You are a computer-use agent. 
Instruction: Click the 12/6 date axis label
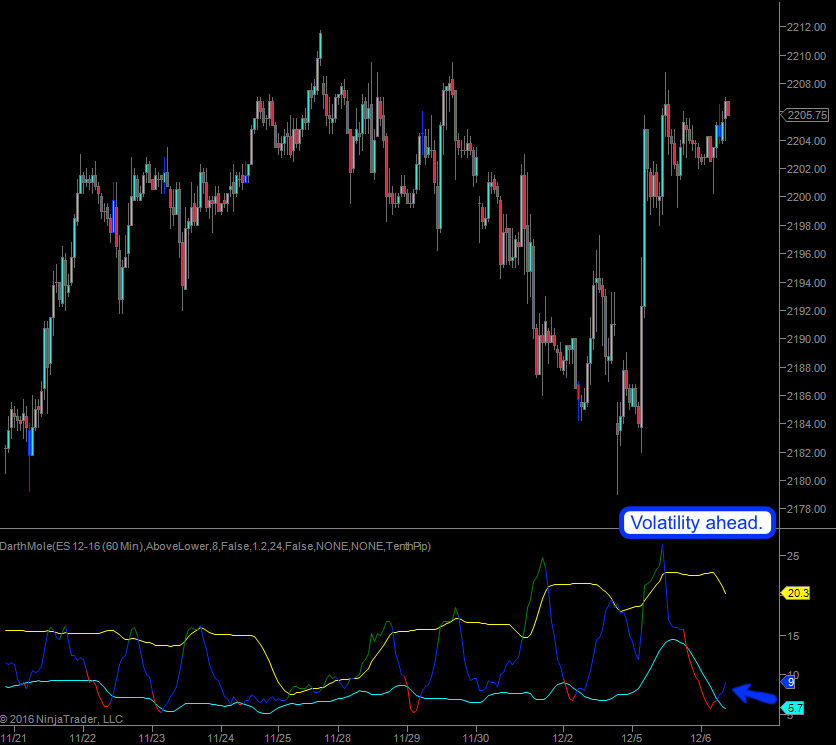point(700,739)
